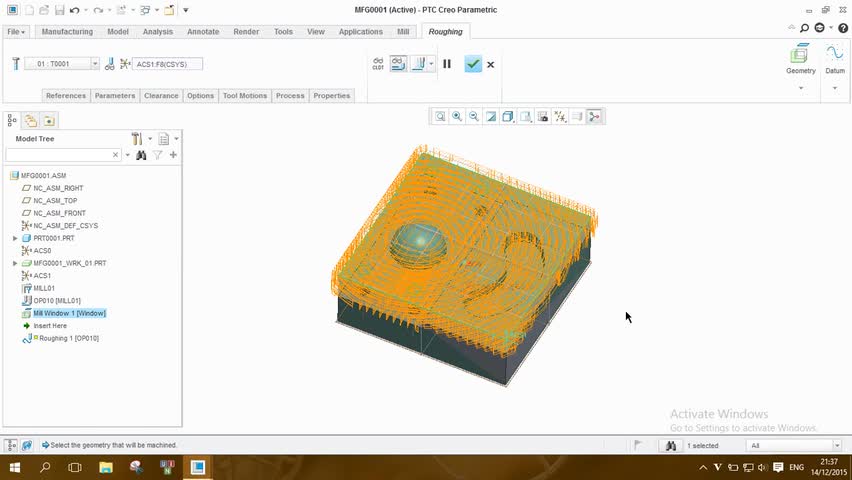
Task: Switch to the Mill tab
Action: 403,32
